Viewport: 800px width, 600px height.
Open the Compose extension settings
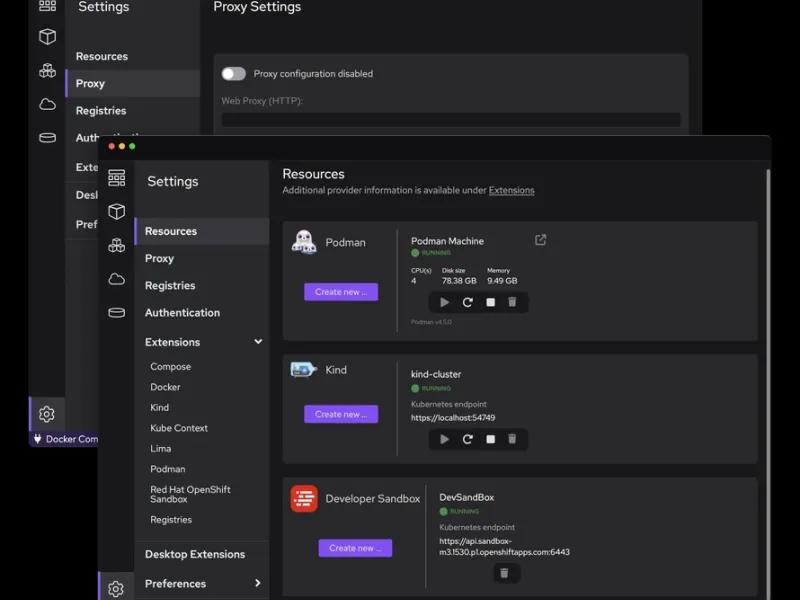[170, 366]
